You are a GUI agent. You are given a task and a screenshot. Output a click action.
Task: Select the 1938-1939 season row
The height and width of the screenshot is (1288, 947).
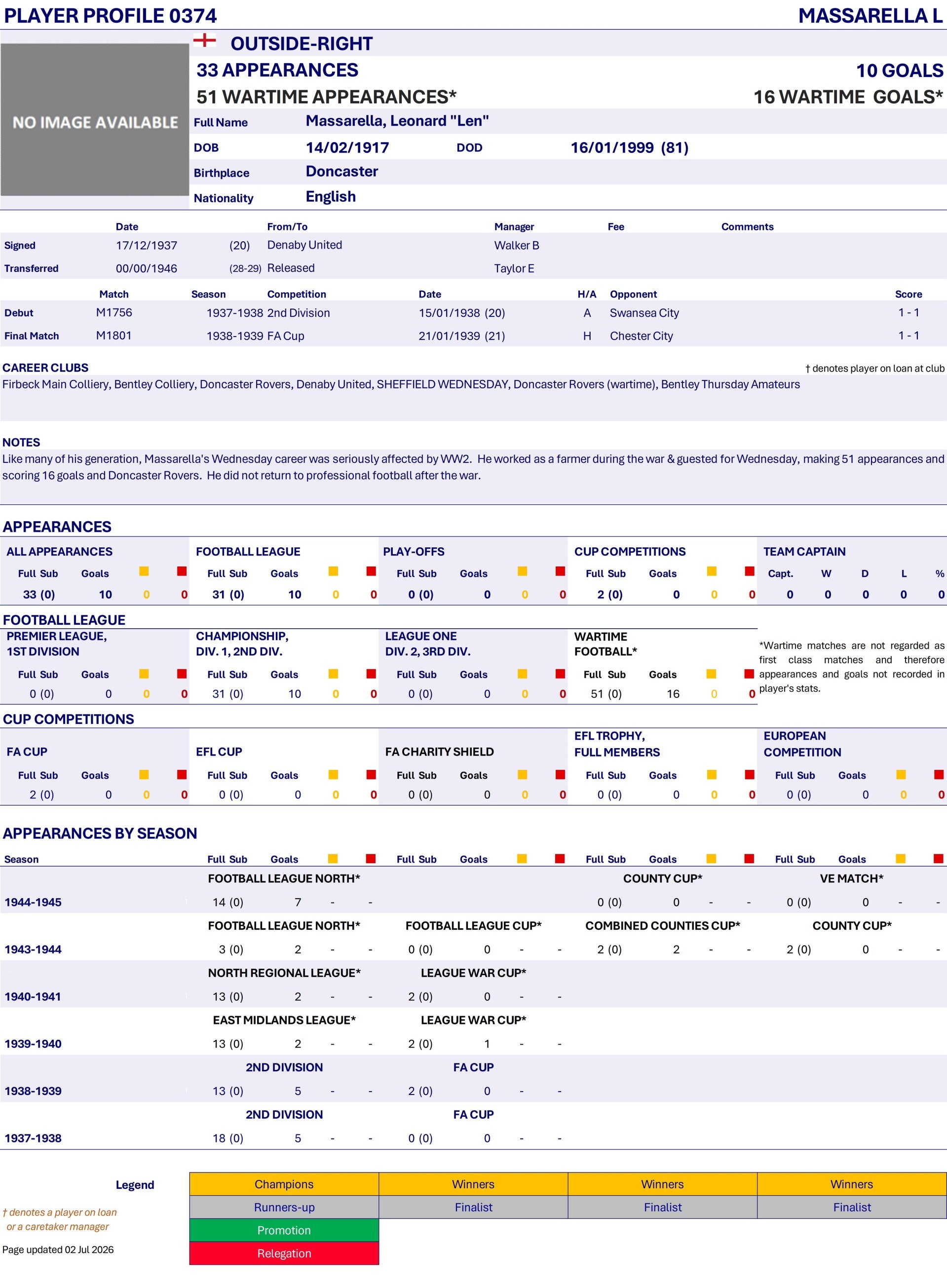click(x=474, y=1091)
